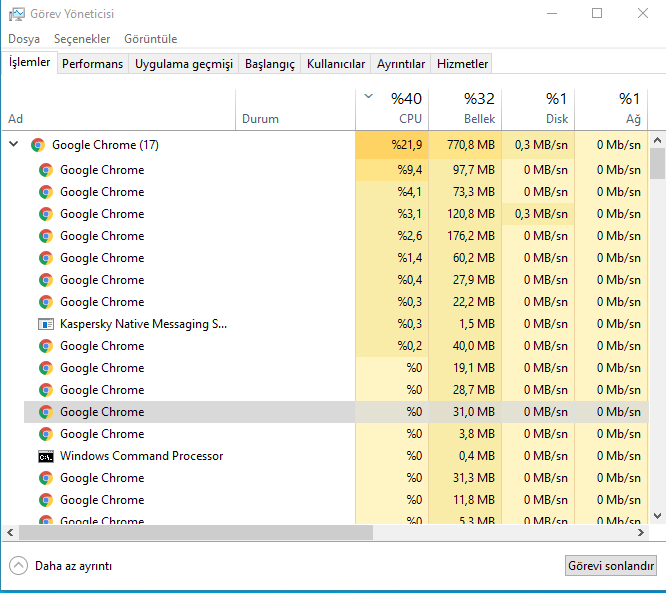Sort by the Bellek column header
The height and width of the screenshot is (593, 666).
point(465,109)
